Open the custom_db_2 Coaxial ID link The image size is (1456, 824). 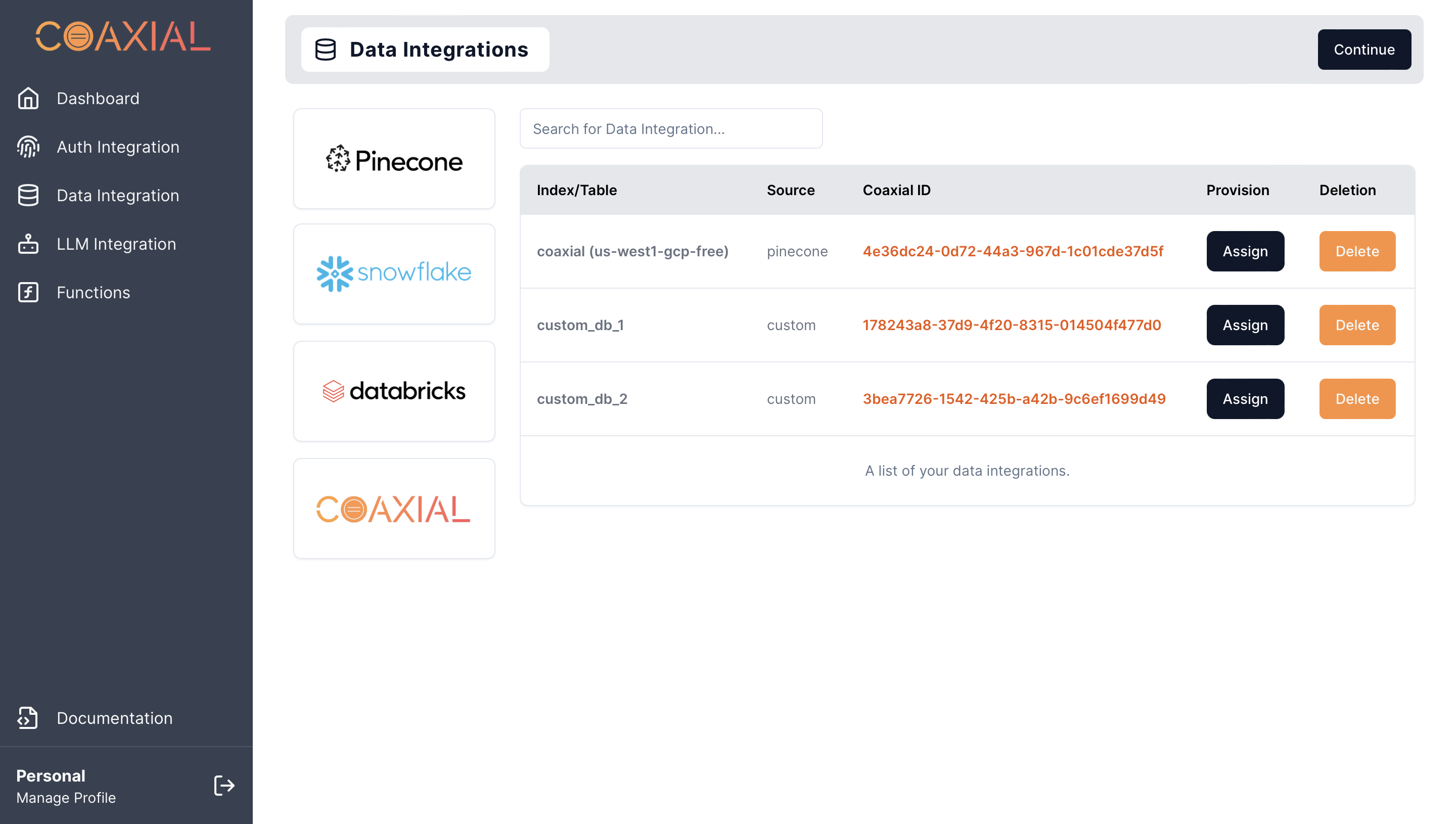[x=1014, y=399]
